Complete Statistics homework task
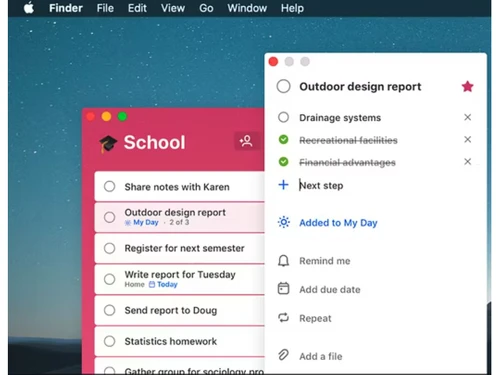 109,341
